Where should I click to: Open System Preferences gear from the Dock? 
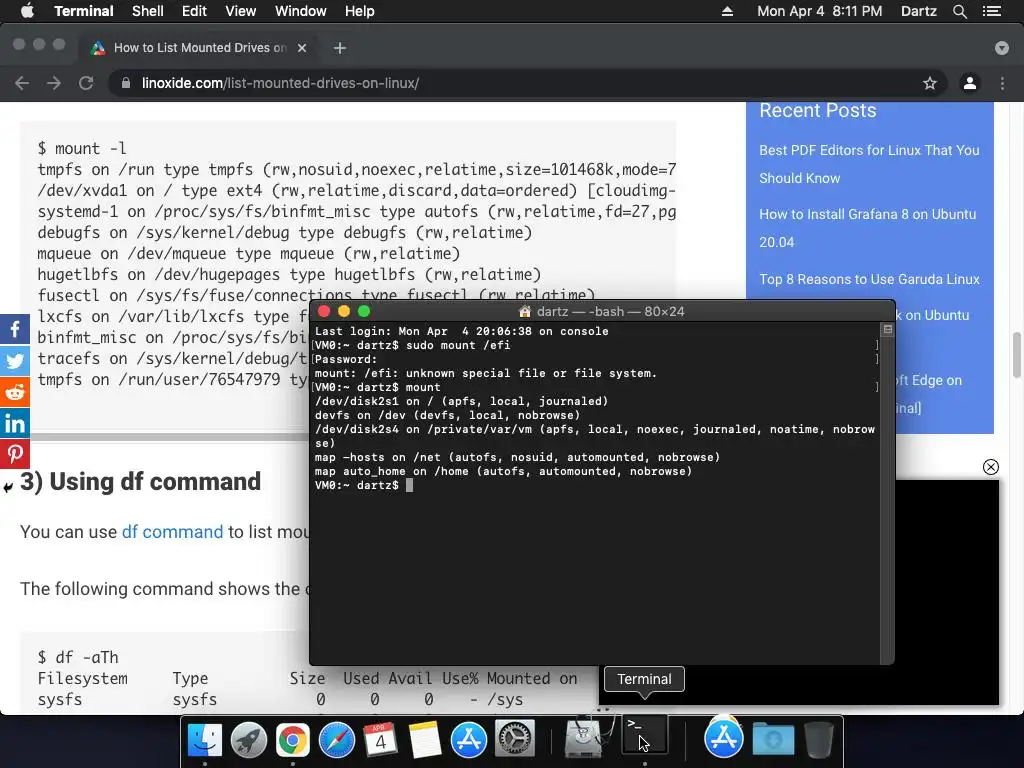[515, 740]
